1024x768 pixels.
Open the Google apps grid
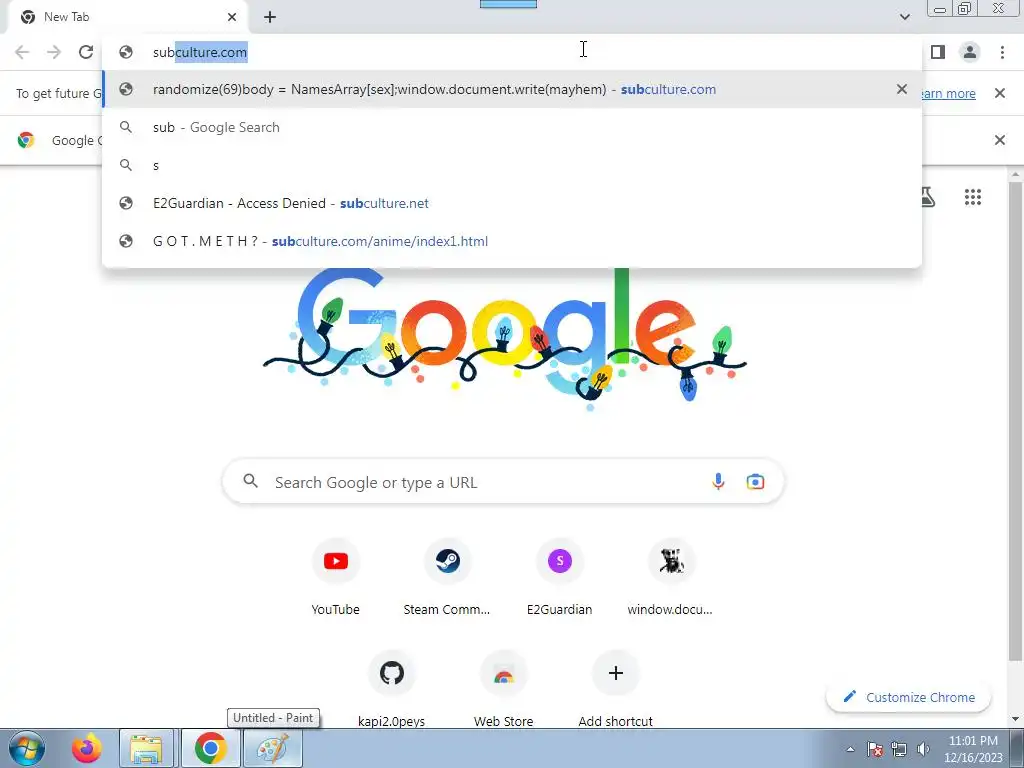click(972, 197)
